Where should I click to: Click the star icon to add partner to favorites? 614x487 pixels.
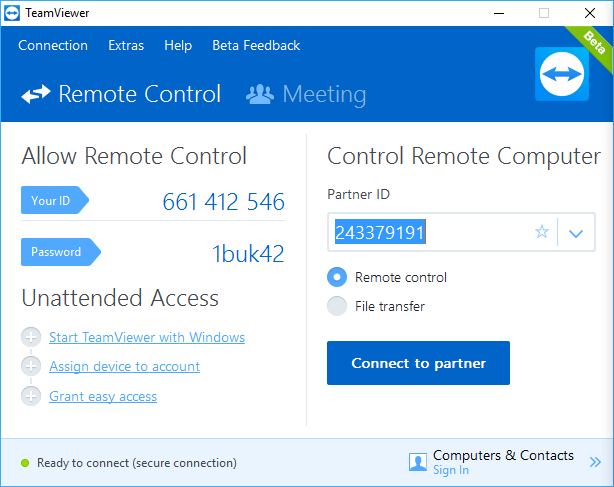(542, 232)
